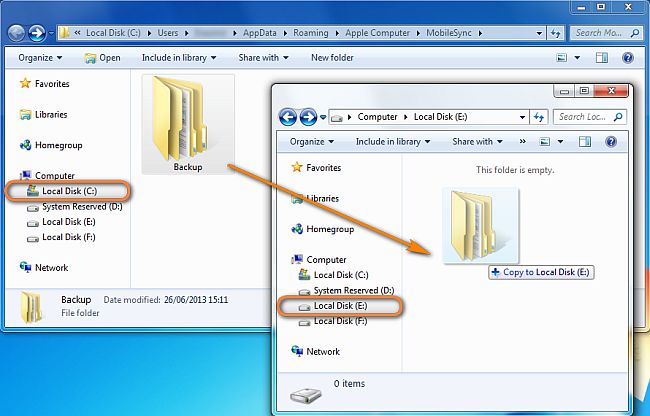Select Homegroup in the E: window sidebar
Screen dimensions: 650x416
point(323,229)
